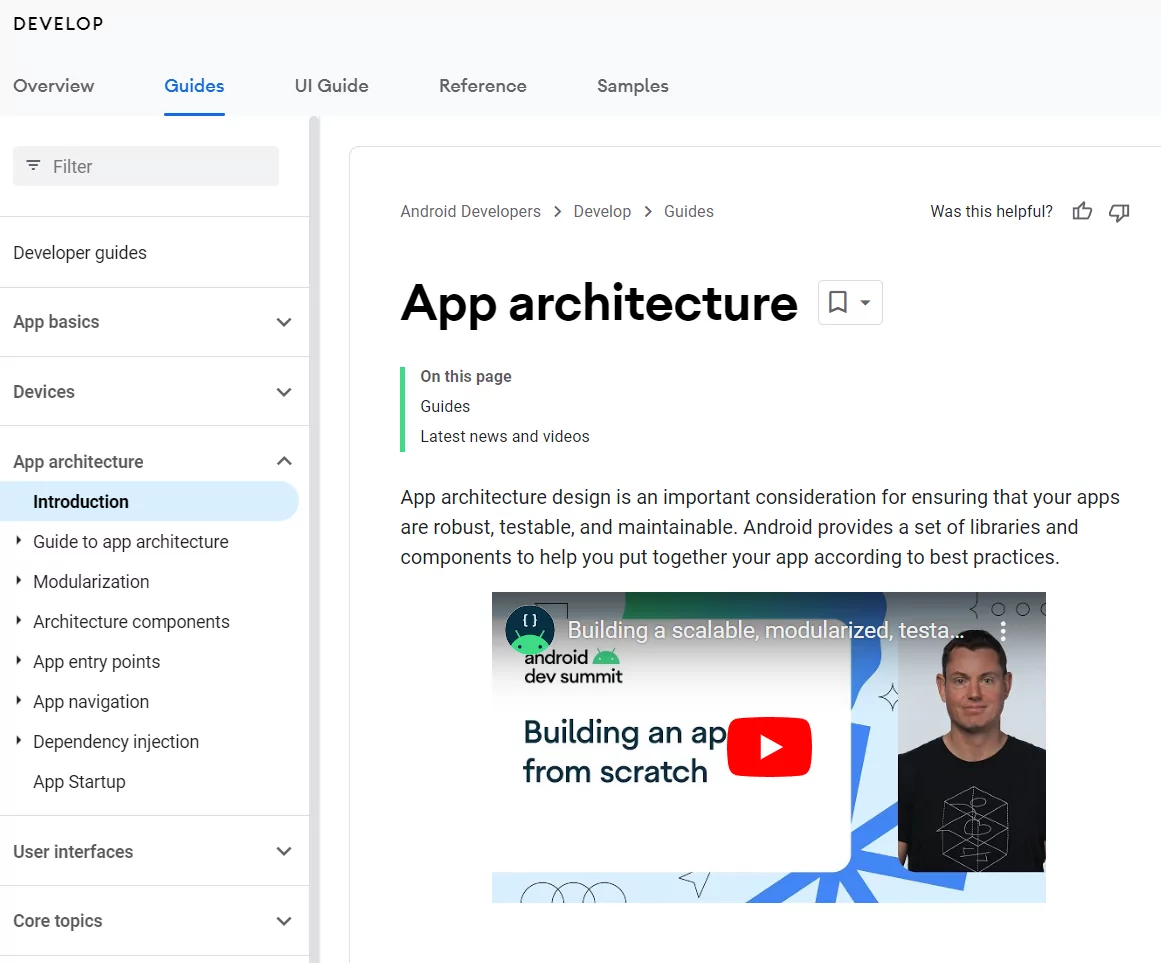Click Android Developers breadcrumb
Viewport: 1161px width, 963px height.
pyautogui.click(x=470, y=212)
